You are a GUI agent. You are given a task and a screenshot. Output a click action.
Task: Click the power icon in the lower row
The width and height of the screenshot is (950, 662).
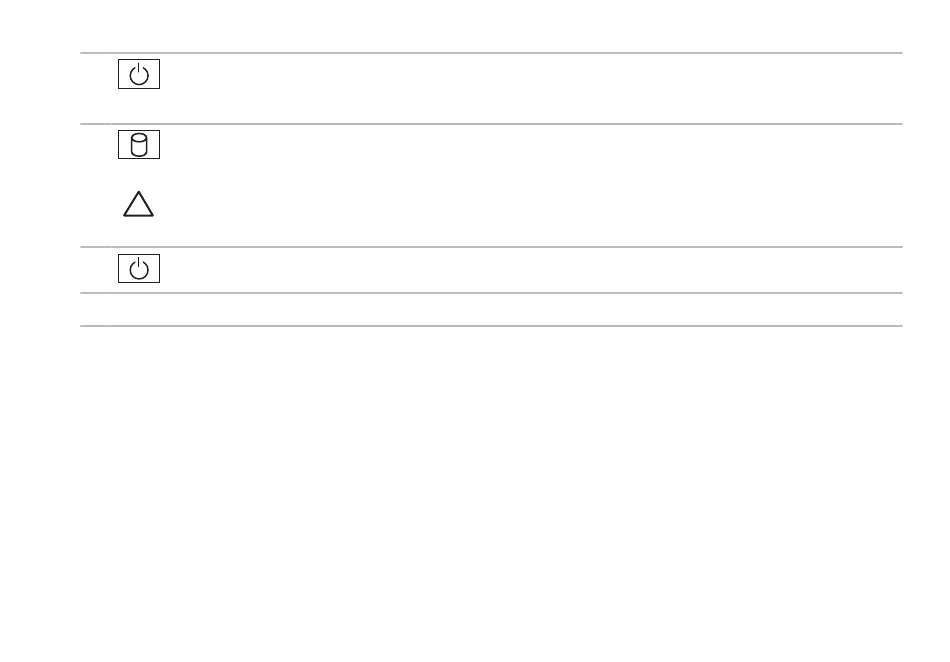tap(139, 268)
